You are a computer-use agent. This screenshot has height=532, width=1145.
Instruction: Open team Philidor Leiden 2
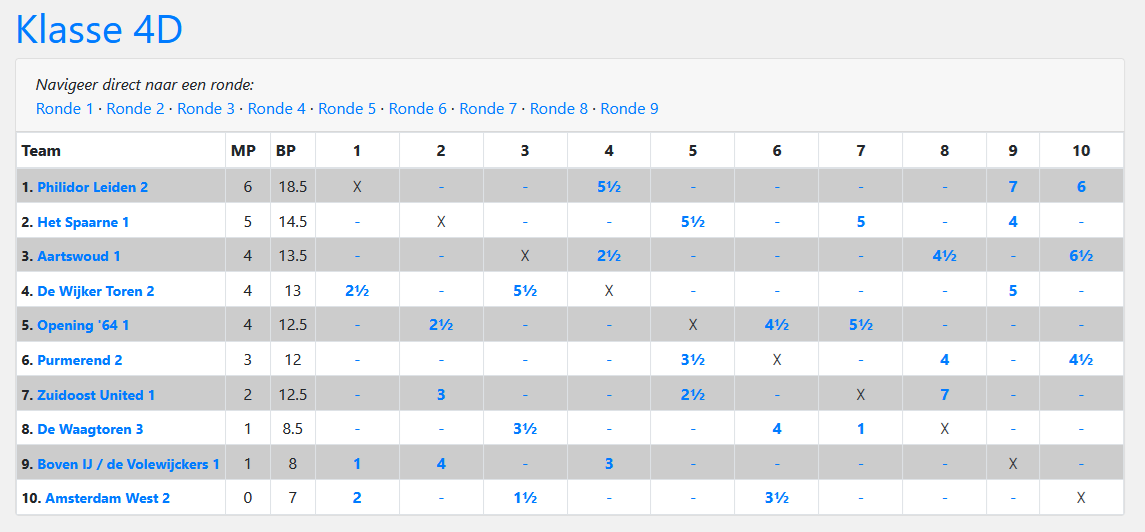click(x=93, y=187)
